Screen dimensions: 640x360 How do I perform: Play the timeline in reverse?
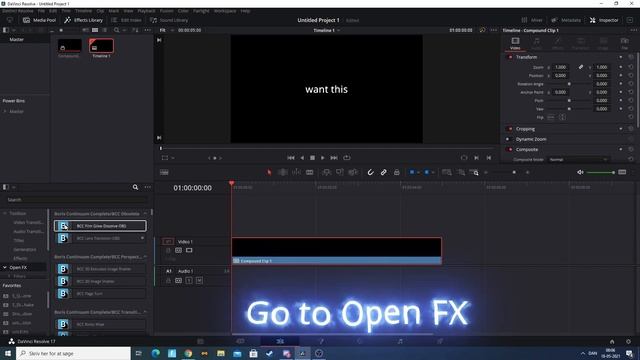click(x=302, y=158)
